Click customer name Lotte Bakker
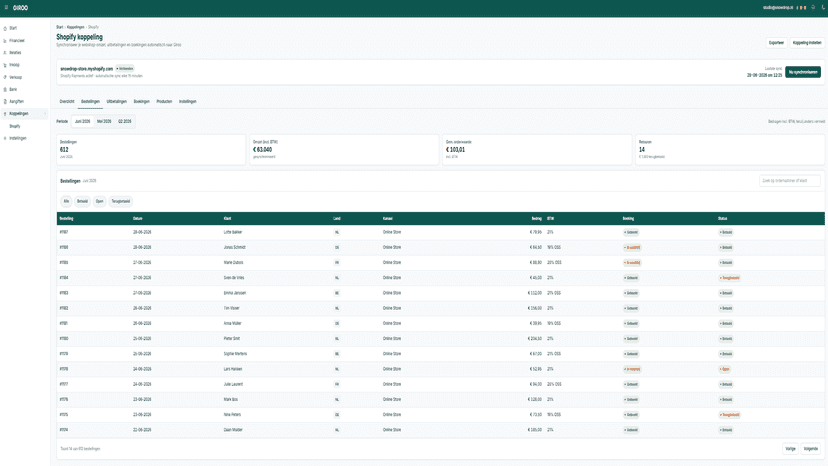The width and height of the screenshot is (828, 466). pos(233,232)
